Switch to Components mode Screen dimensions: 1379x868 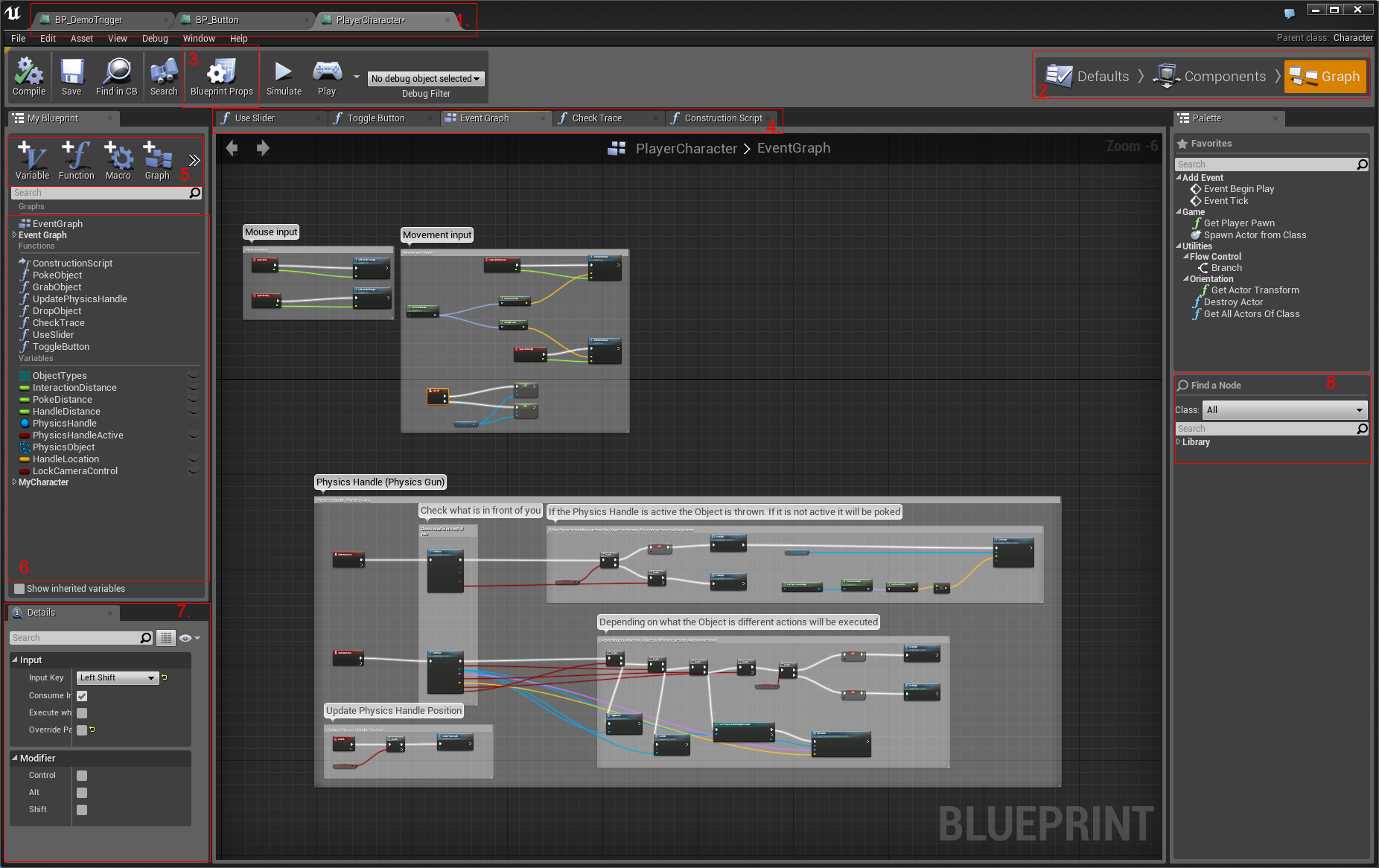[x=1209, y=76]
